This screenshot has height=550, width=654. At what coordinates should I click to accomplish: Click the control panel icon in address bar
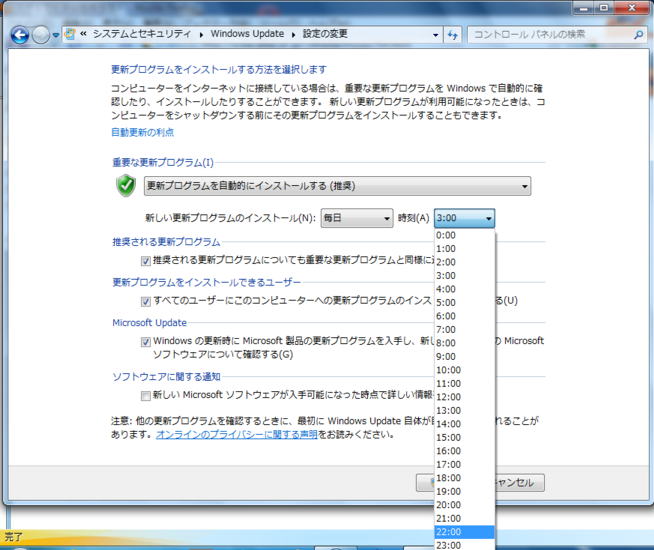[70, 34]
